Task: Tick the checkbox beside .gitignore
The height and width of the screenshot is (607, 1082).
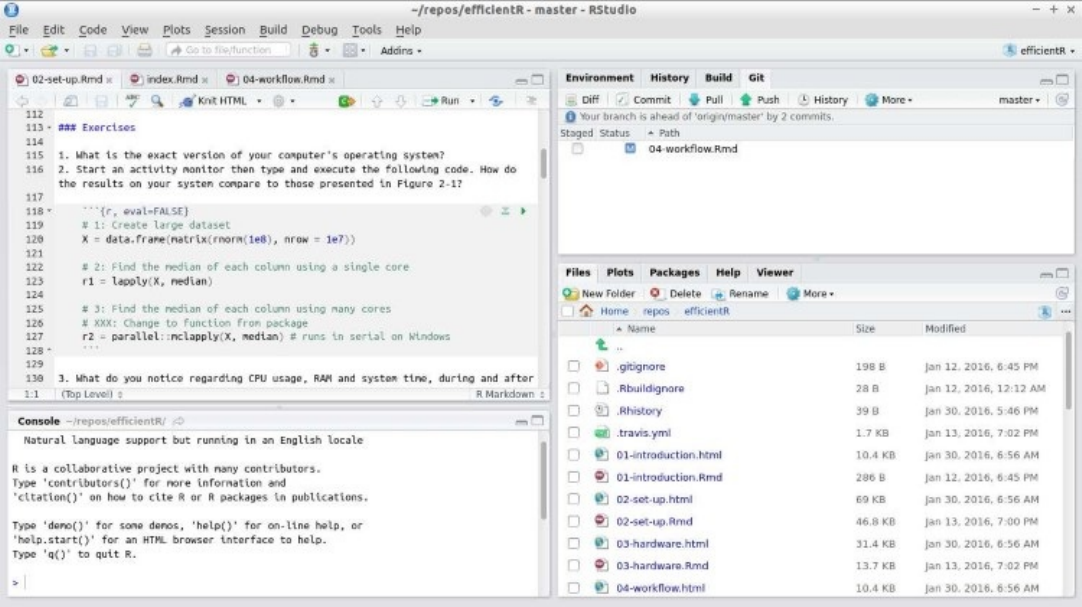Action: pos(574,366)
